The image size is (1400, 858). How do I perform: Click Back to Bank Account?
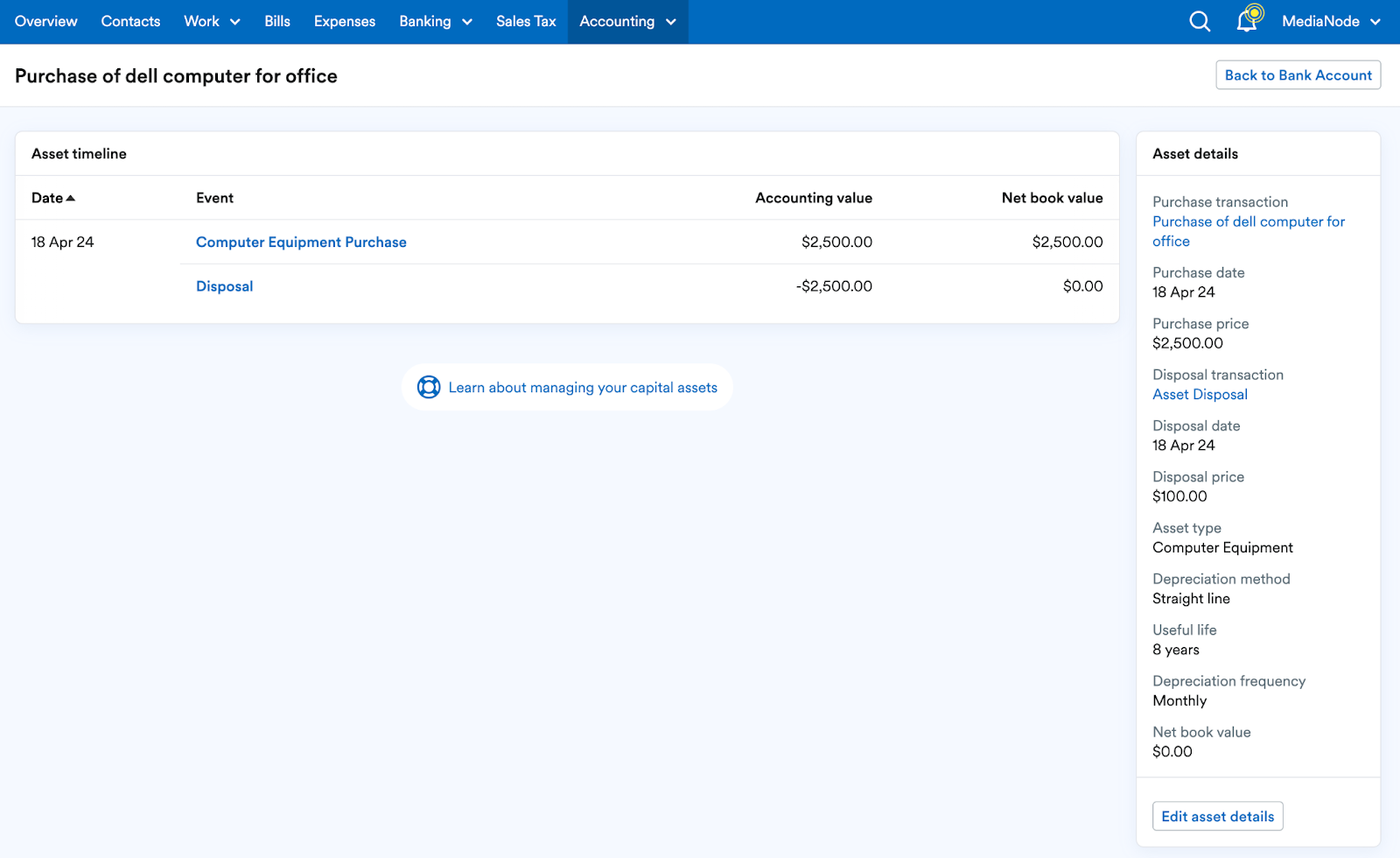tap(1298, 75)
